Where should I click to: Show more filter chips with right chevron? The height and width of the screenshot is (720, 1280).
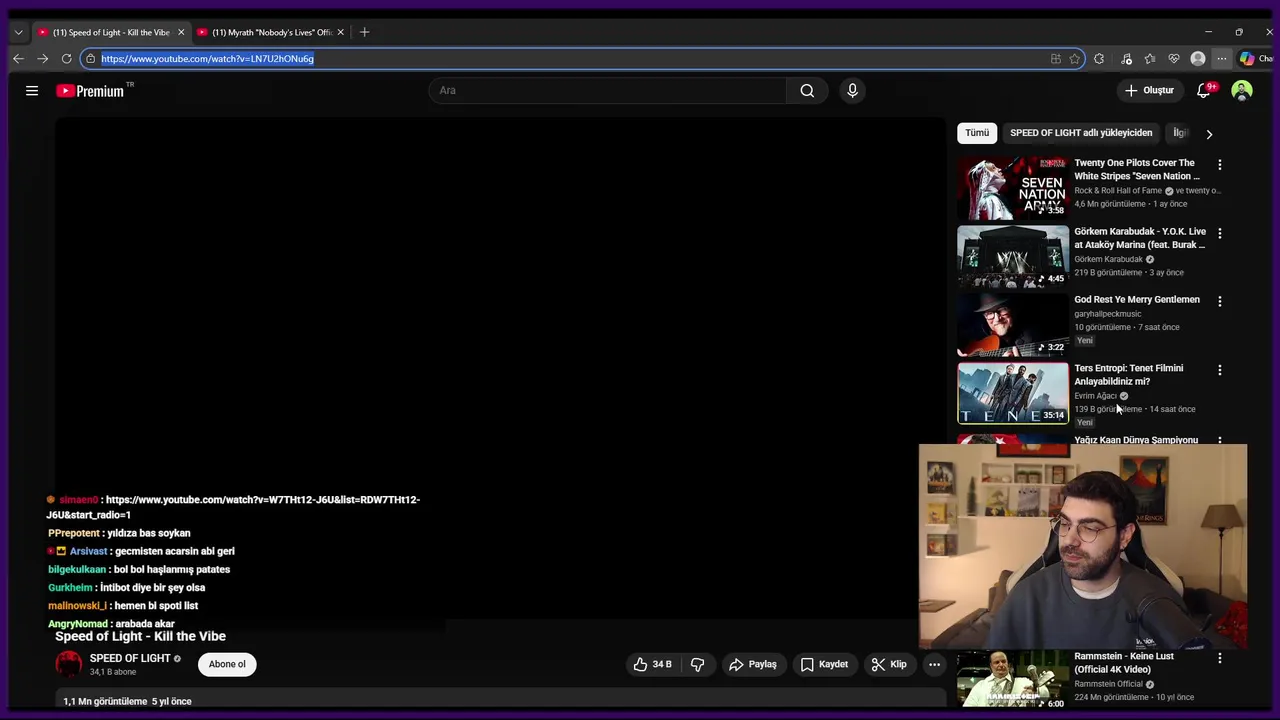(1209, 134)
